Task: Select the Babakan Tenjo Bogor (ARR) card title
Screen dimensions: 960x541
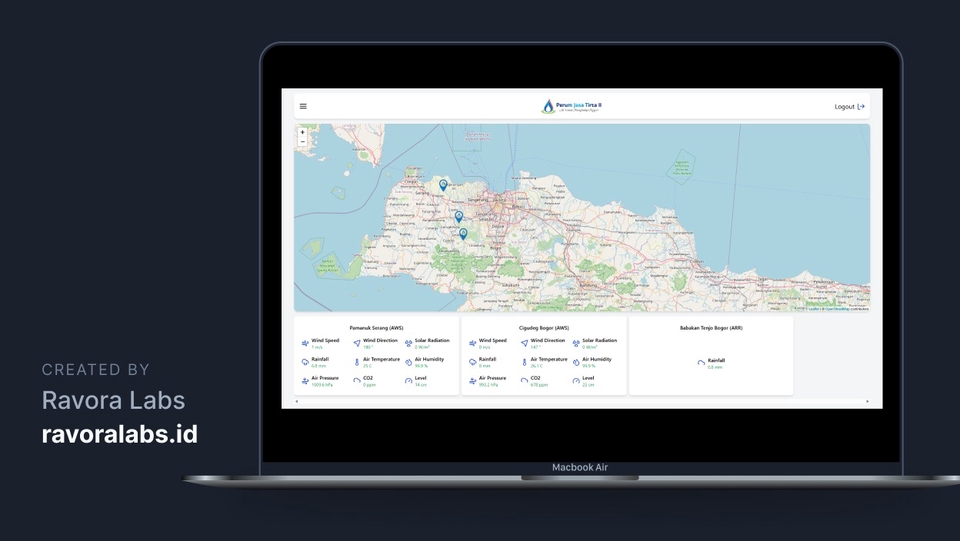Action: (x=711, y=328)
